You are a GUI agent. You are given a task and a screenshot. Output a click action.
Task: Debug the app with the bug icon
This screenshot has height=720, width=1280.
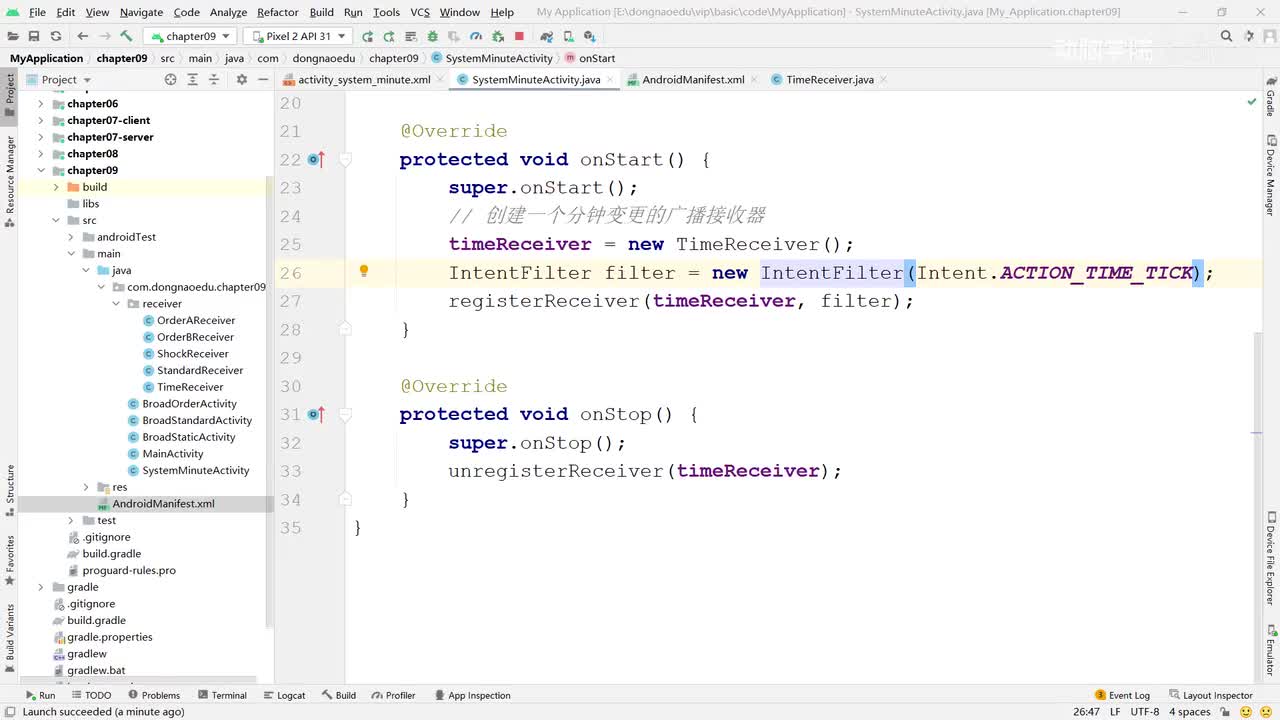coord(432,36)
